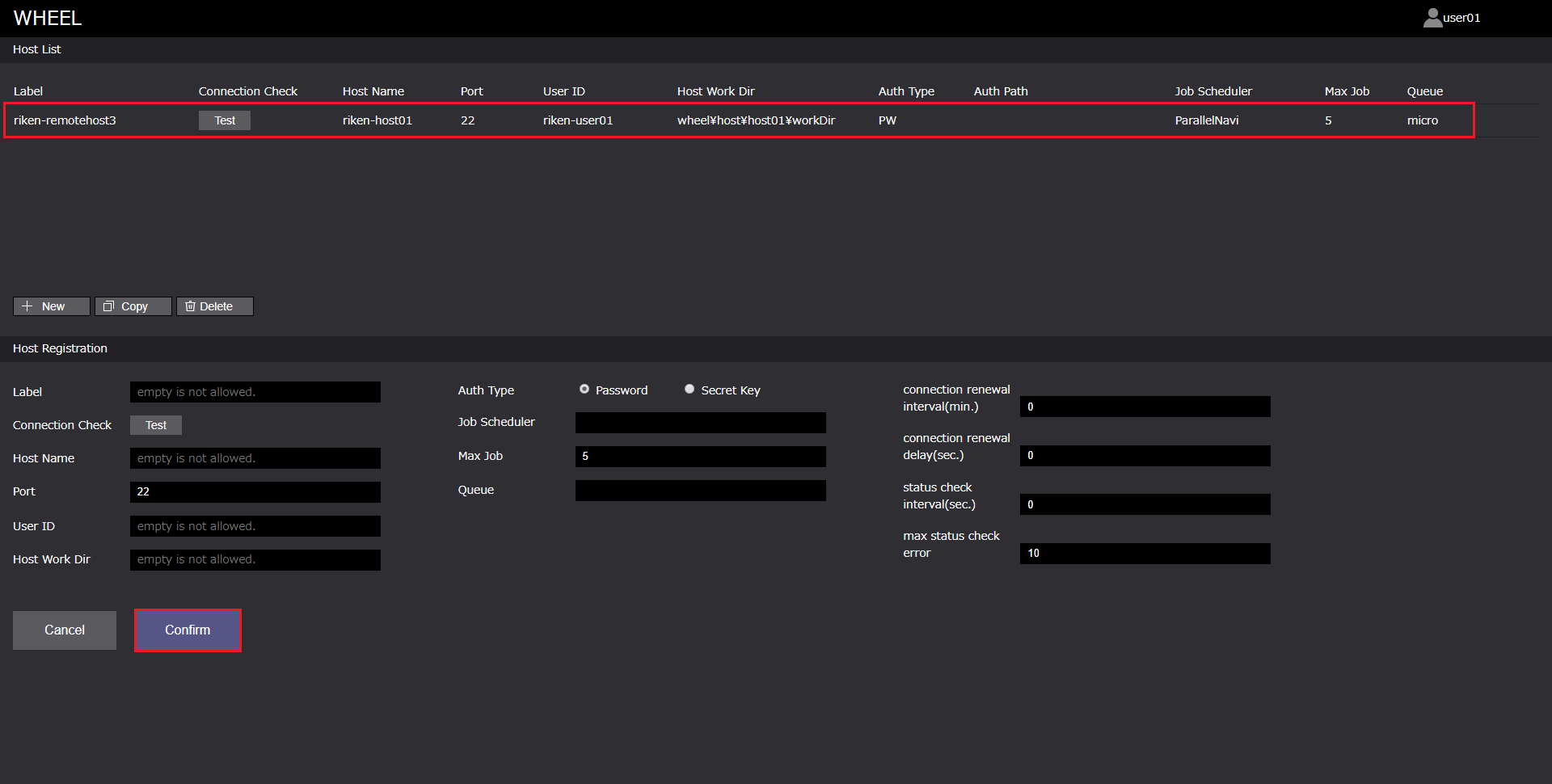Screen dimensions: 1552x784
Task: Open the Queue field in registration
Action: click(x=700, y=491)
